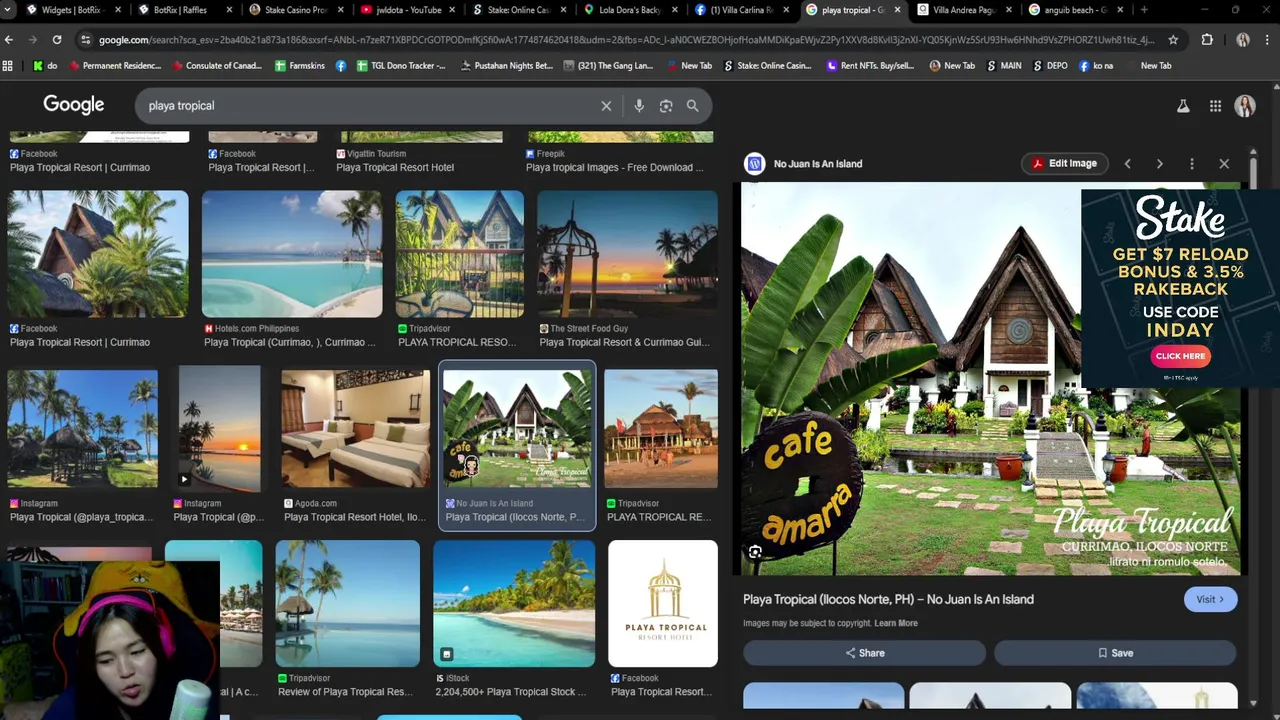The image size is (1280, 720).
Task: Go to Google homepage logo
Action: pyautogui.click(x=74, y=105)
